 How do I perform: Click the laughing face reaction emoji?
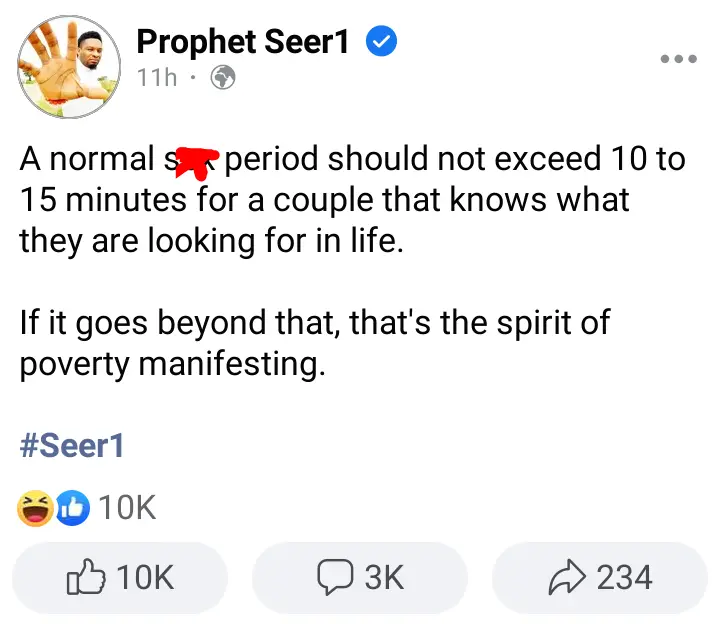pyautogui.click(x=35, y=508)
